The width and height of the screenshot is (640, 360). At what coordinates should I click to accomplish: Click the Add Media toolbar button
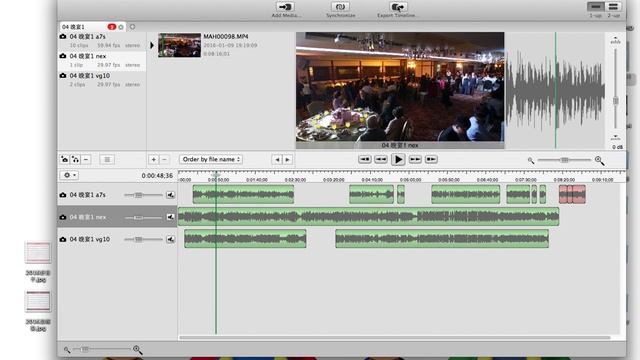286,10
